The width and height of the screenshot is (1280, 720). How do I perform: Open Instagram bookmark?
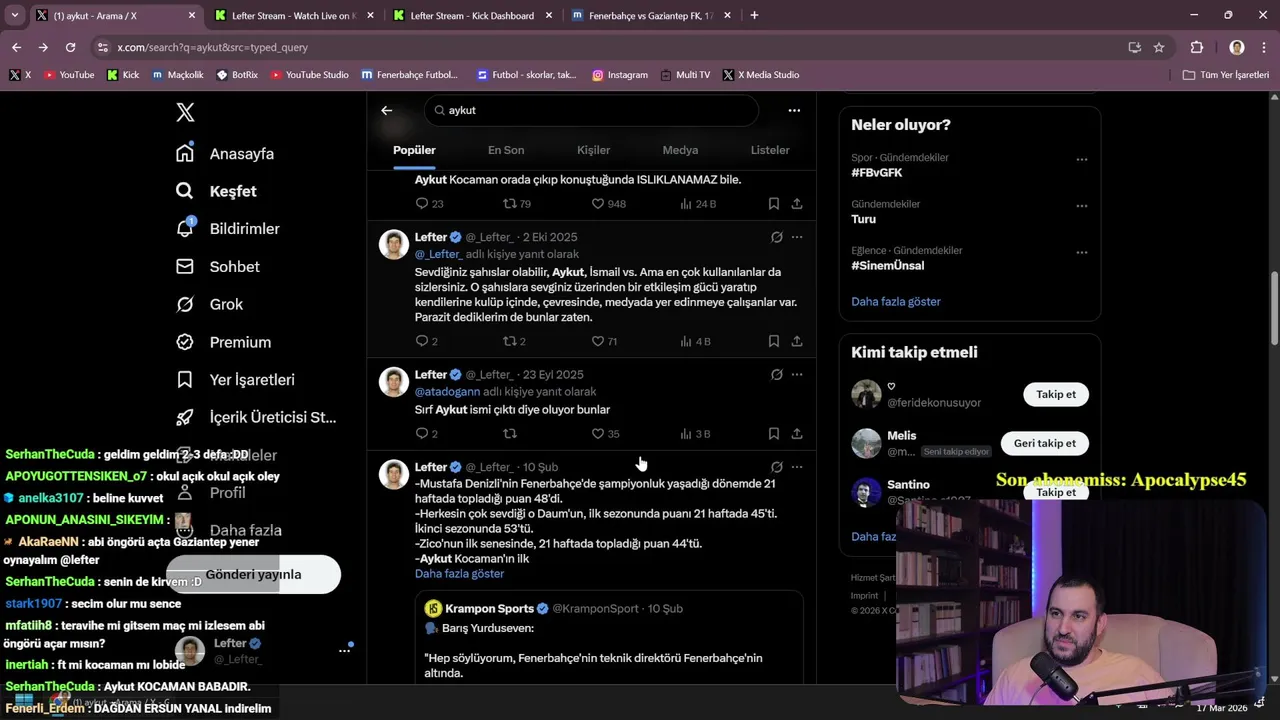pyautogui.click(x=620, y=75)
